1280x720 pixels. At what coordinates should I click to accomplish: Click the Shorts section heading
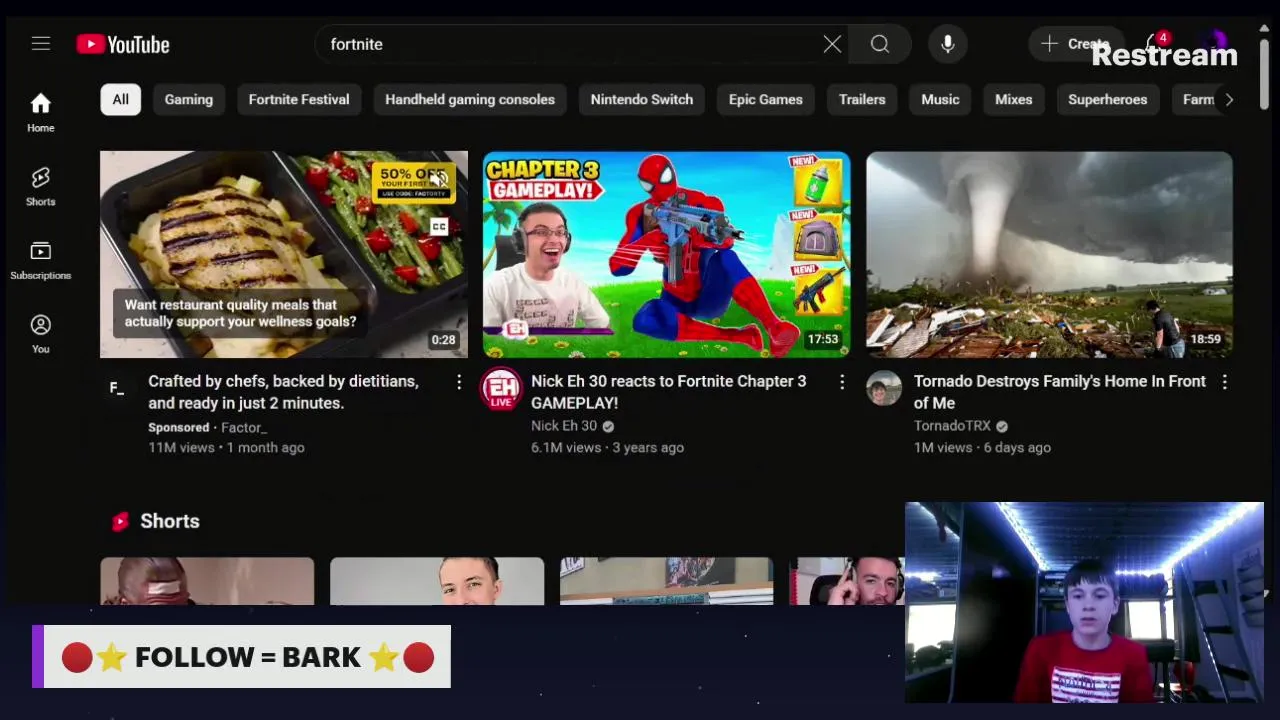pos(170,521)
